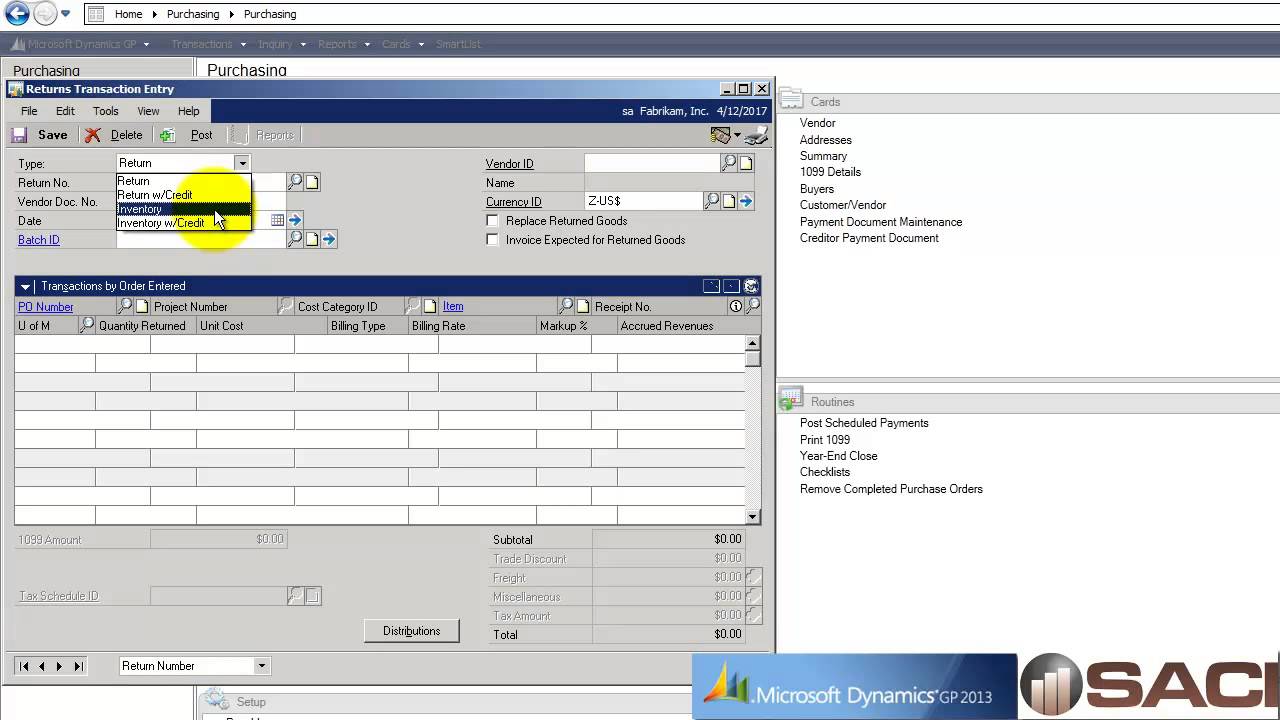Click the rightmost scrolling window icon in Transactions header

tap(751, 286)
